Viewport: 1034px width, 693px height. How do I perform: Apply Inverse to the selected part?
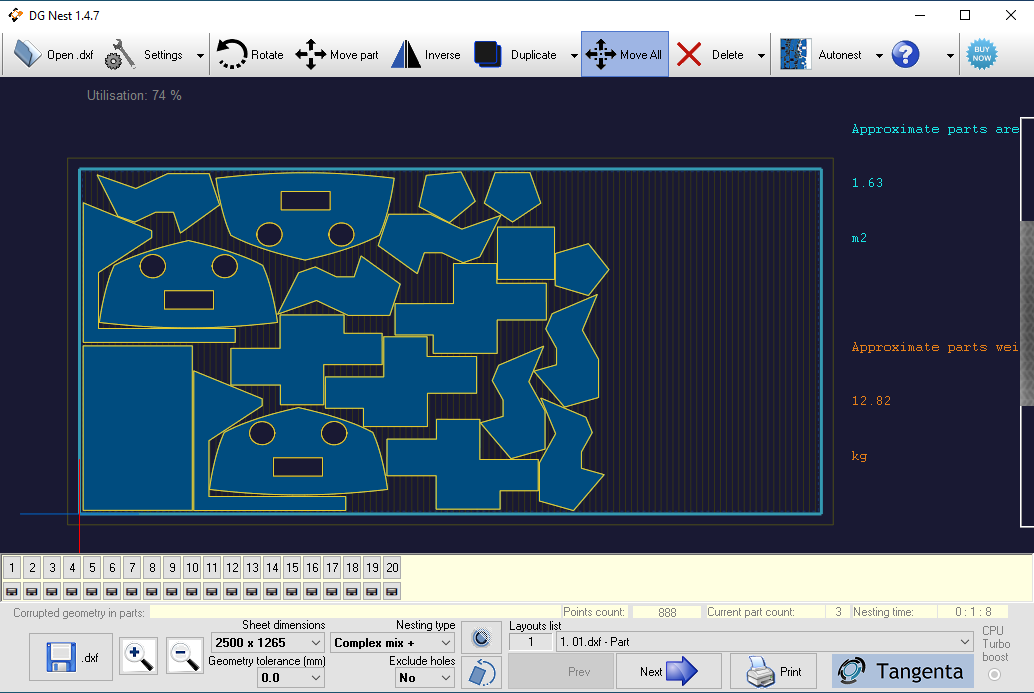point(426,54)
